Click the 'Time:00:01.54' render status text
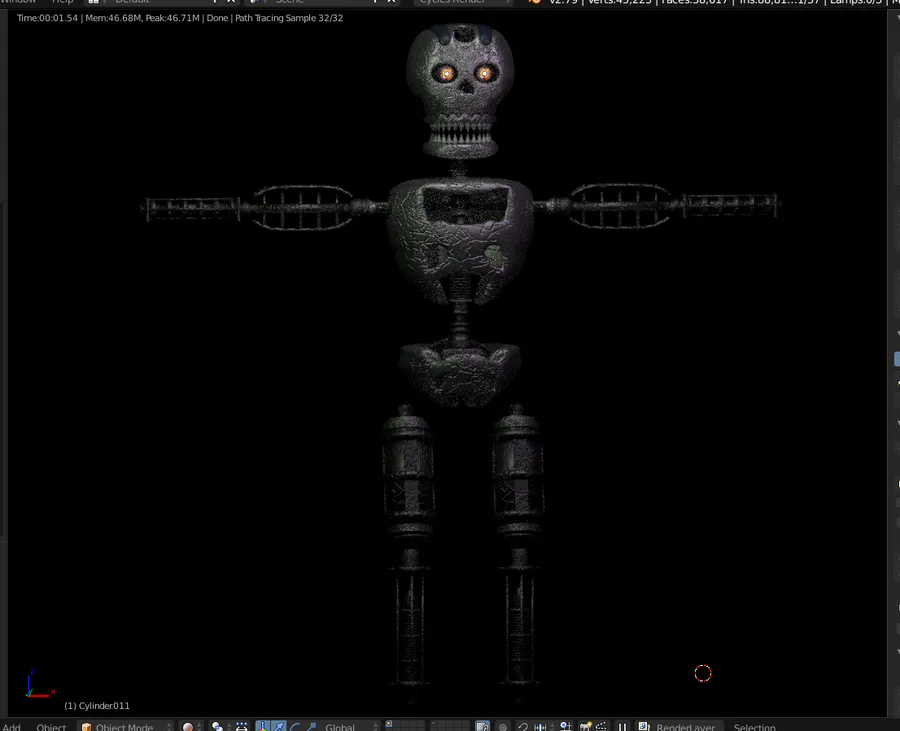Image resolution: width=900 pixels, height=731 pixels. point(47,18)
